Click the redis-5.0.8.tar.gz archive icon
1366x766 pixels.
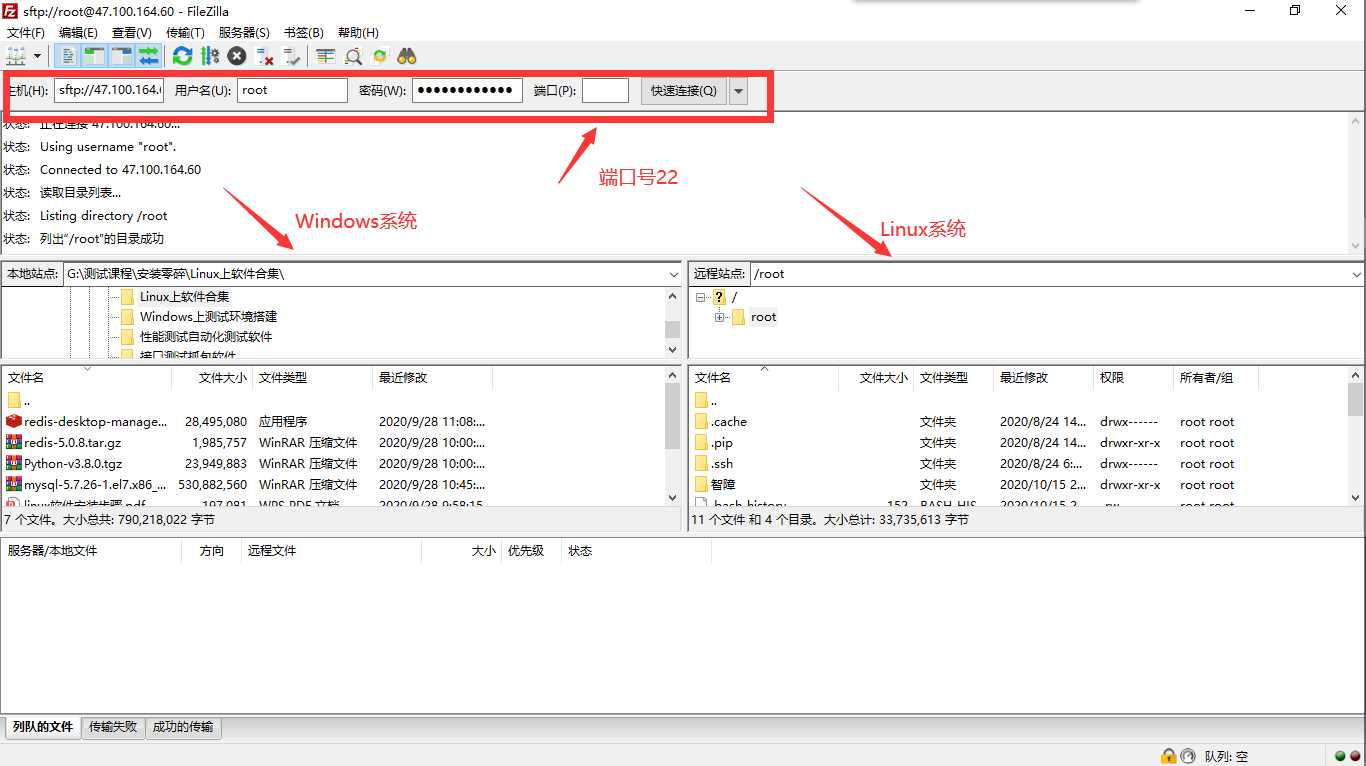tap(14, 442)
